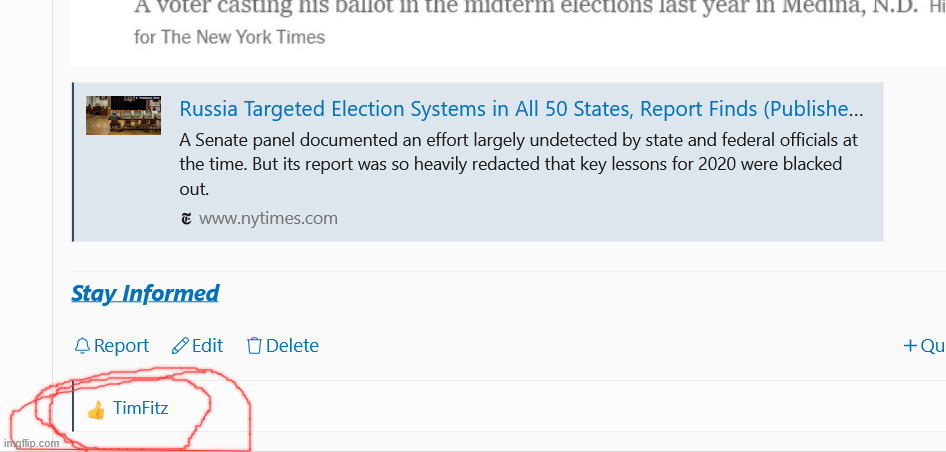Click the link preview card's left border

click(x=73, y=162)
